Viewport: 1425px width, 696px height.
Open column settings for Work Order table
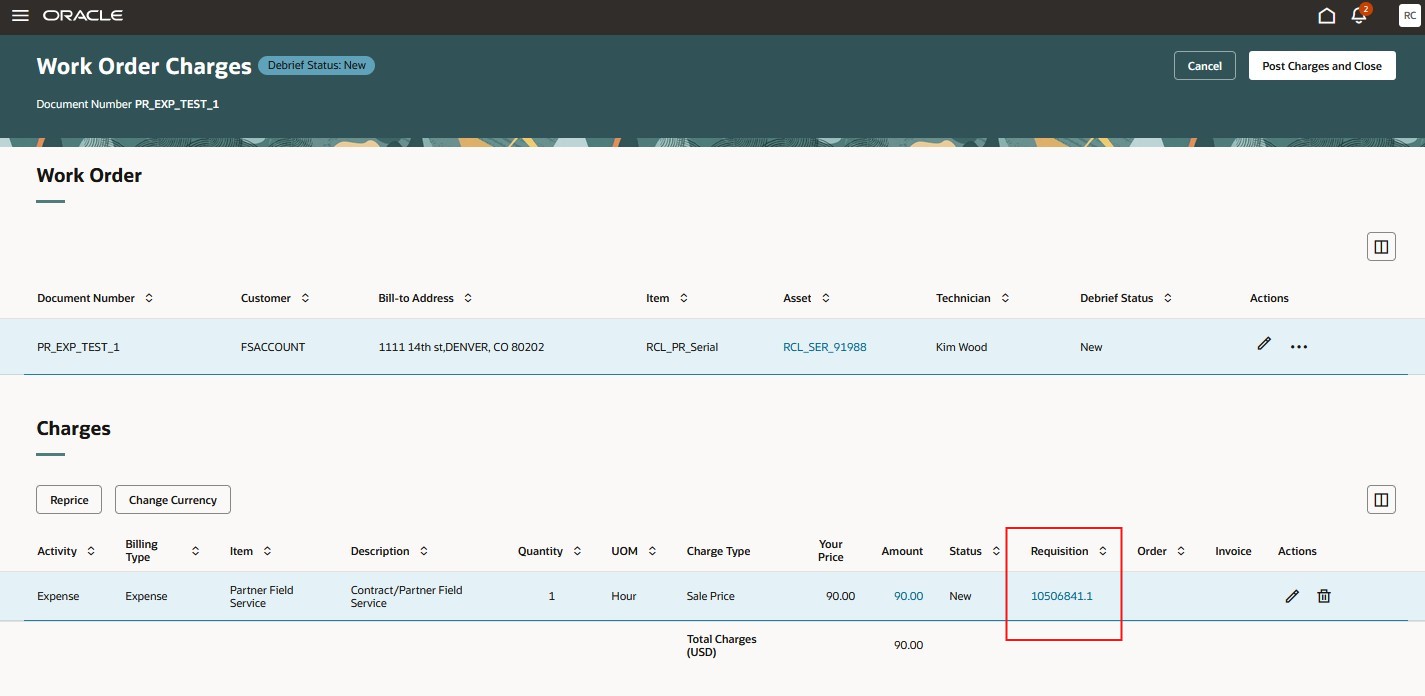(1381, 247)
